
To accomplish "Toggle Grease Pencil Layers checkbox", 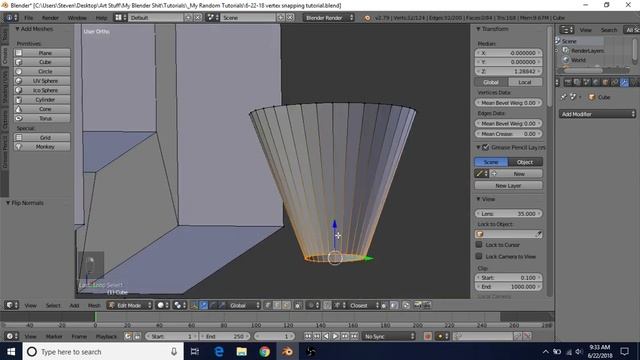I will [x=485, y=147].
